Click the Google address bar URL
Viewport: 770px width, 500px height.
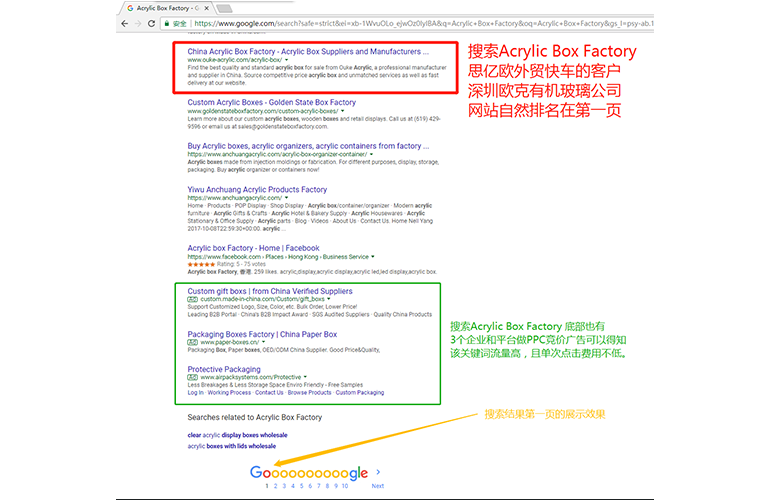(x=423, y=24)
